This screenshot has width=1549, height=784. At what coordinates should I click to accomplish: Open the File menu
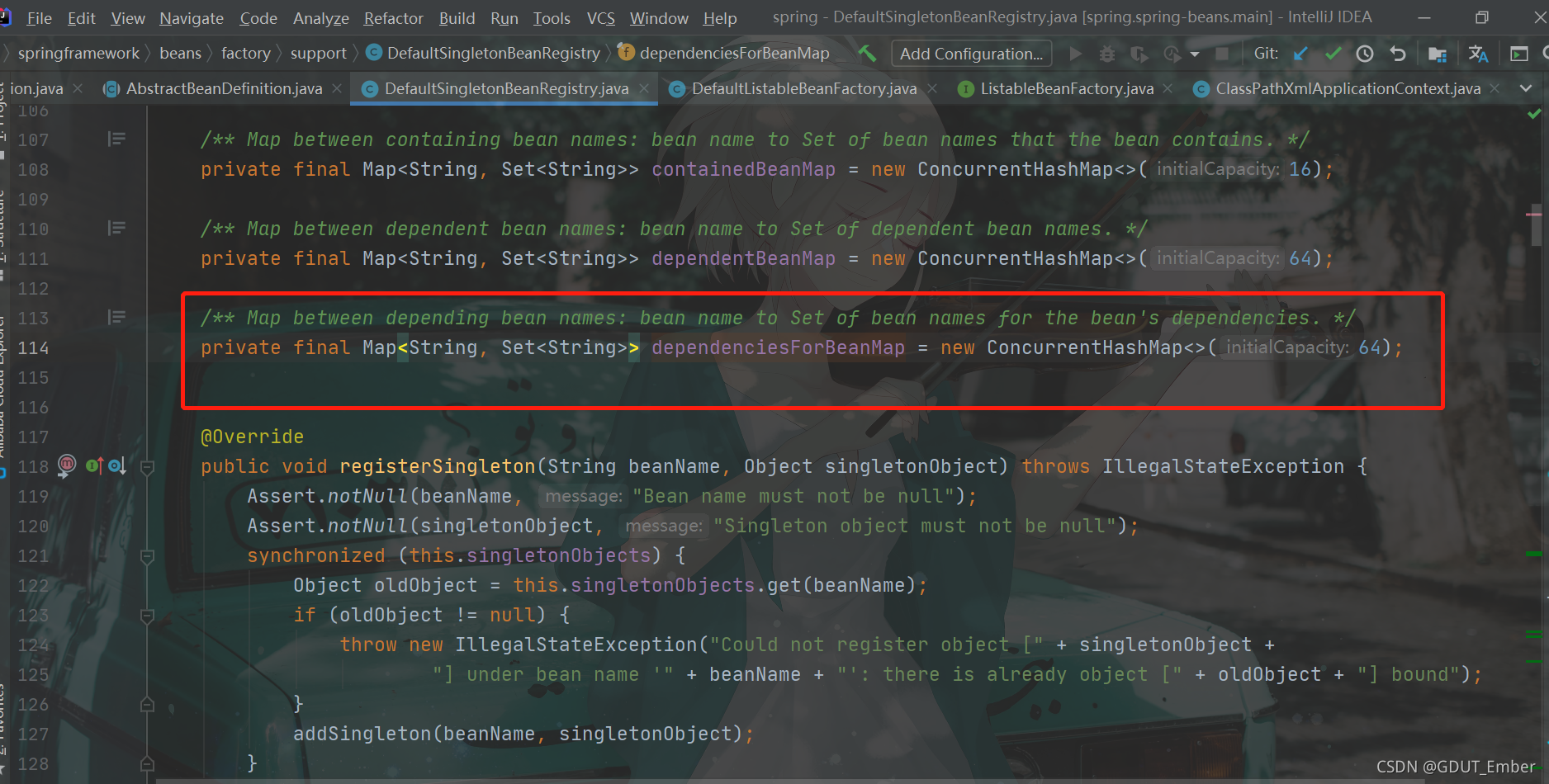[x=39, y=18]
